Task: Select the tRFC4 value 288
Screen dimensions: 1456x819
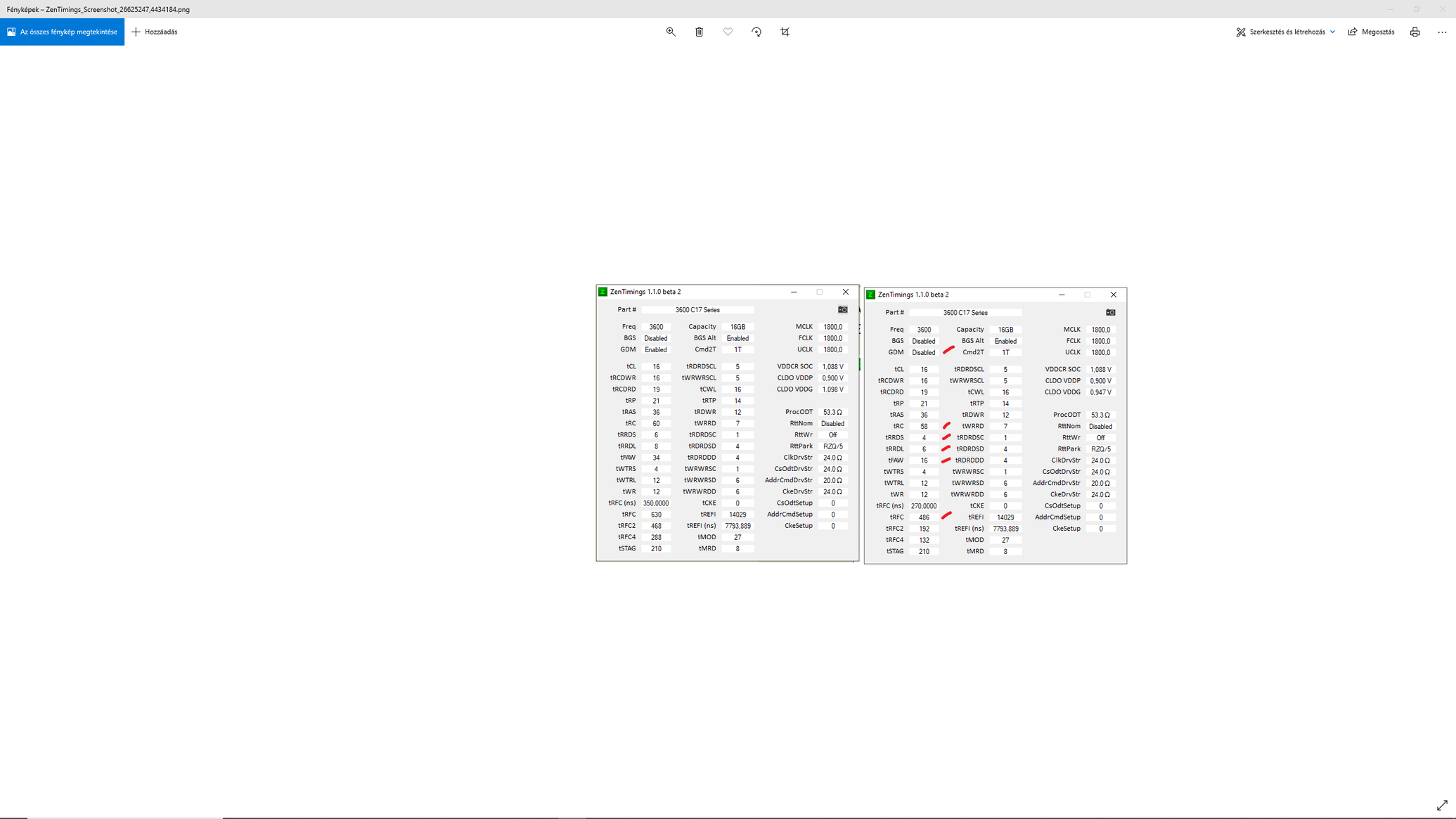Action: [656, 537]
